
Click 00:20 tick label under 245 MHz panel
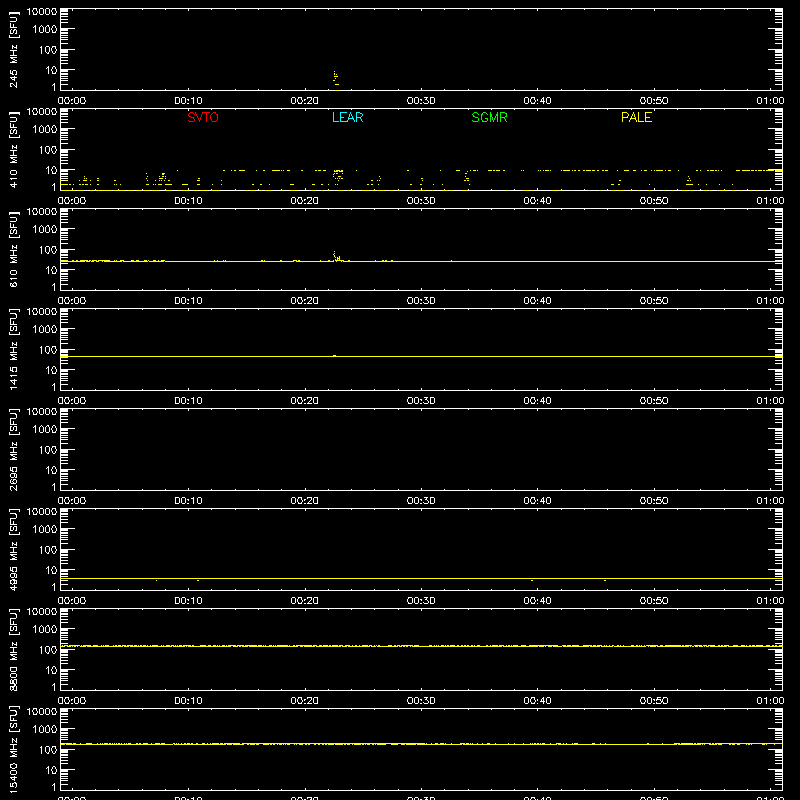305,101
